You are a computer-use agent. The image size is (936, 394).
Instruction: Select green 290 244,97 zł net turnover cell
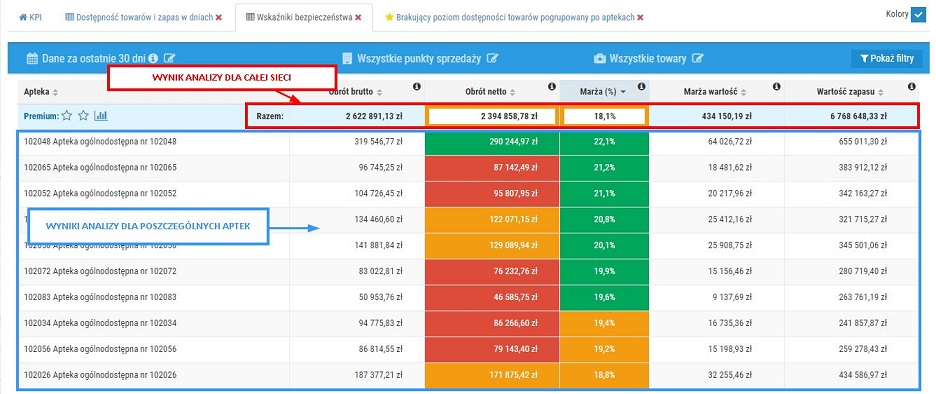click(x=492, y=142)
